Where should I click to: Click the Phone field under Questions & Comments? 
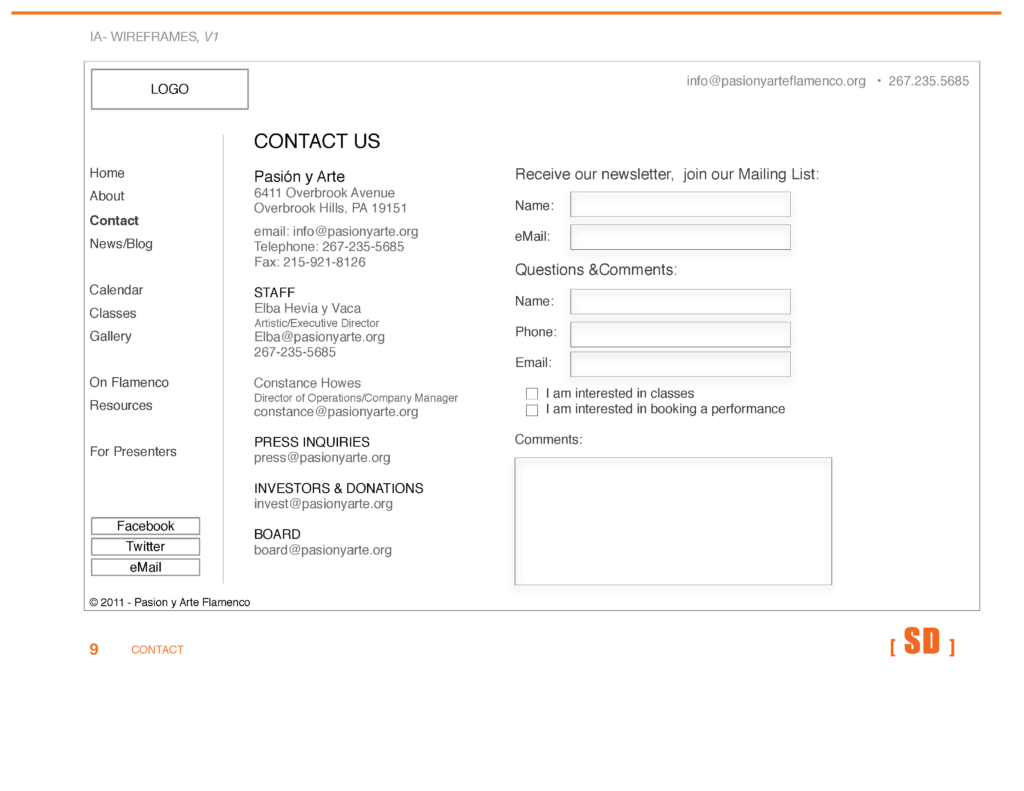(680, 333)
